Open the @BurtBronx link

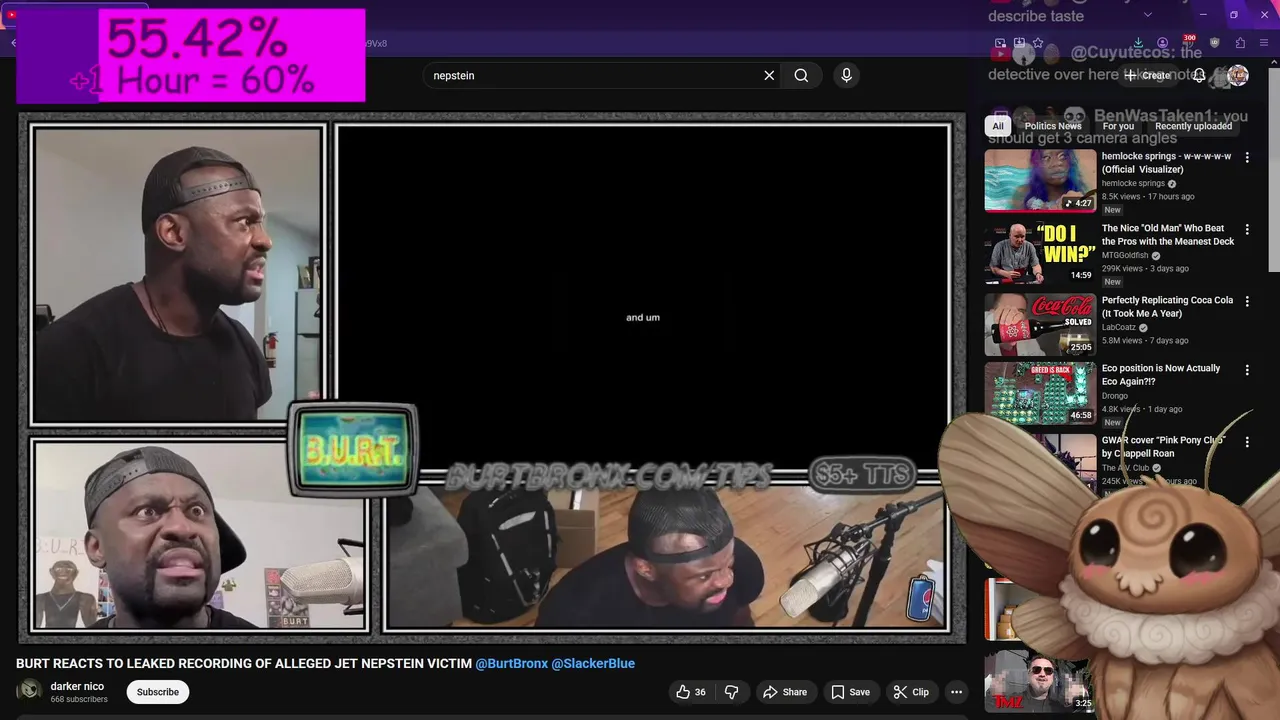click(x=511, y=663)
